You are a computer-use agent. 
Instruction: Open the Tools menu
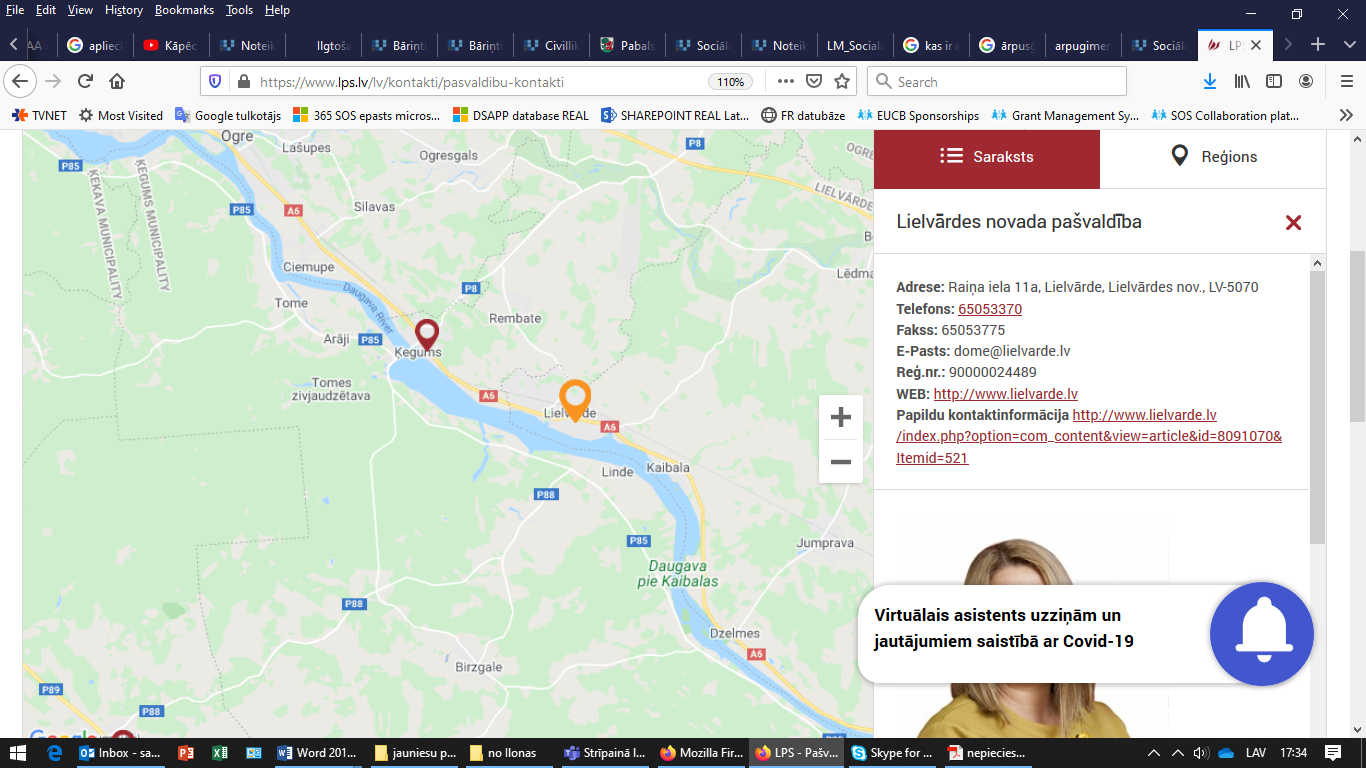coord(239,10)
